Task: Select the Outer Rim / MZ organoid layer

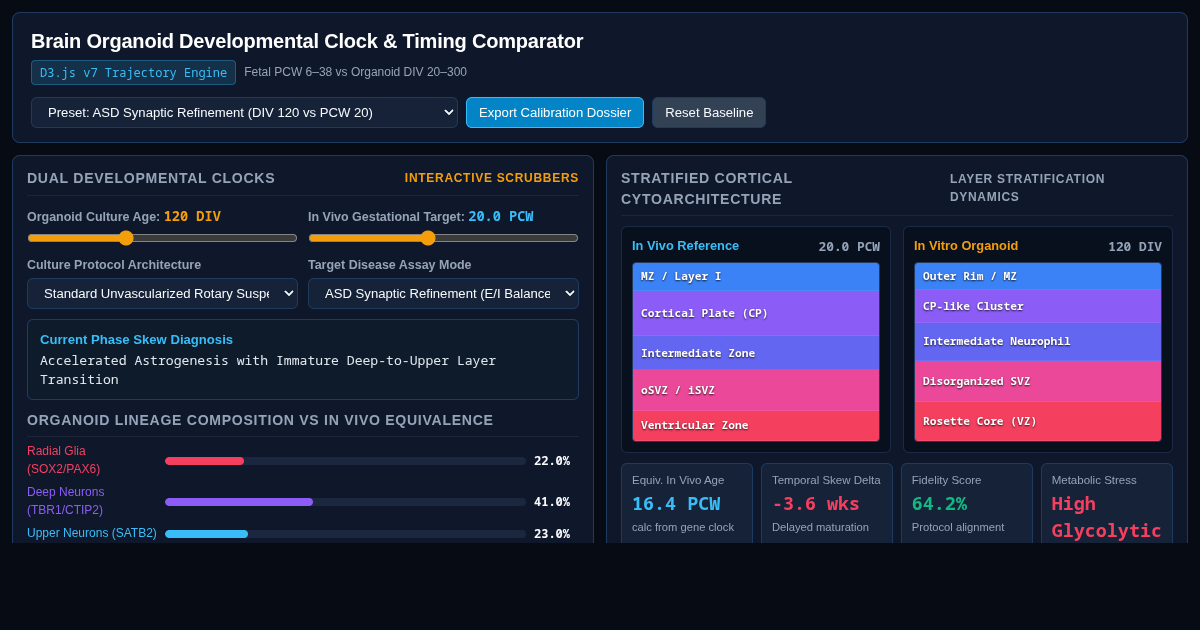Action: (x=1038, y=276)
